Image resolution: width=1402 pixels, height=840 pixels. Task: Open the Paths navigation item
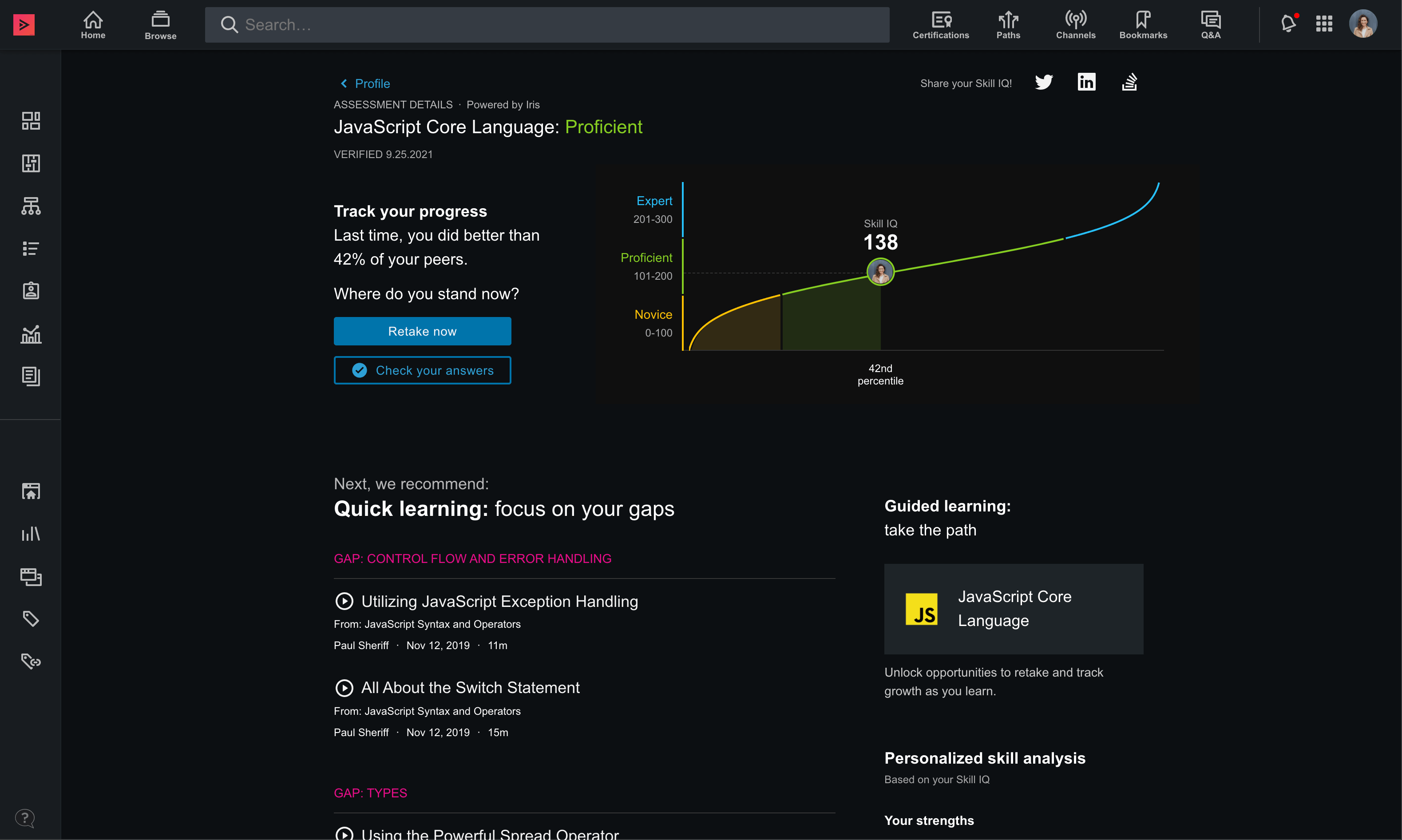pyautogui.click(x=1008, y=25)
